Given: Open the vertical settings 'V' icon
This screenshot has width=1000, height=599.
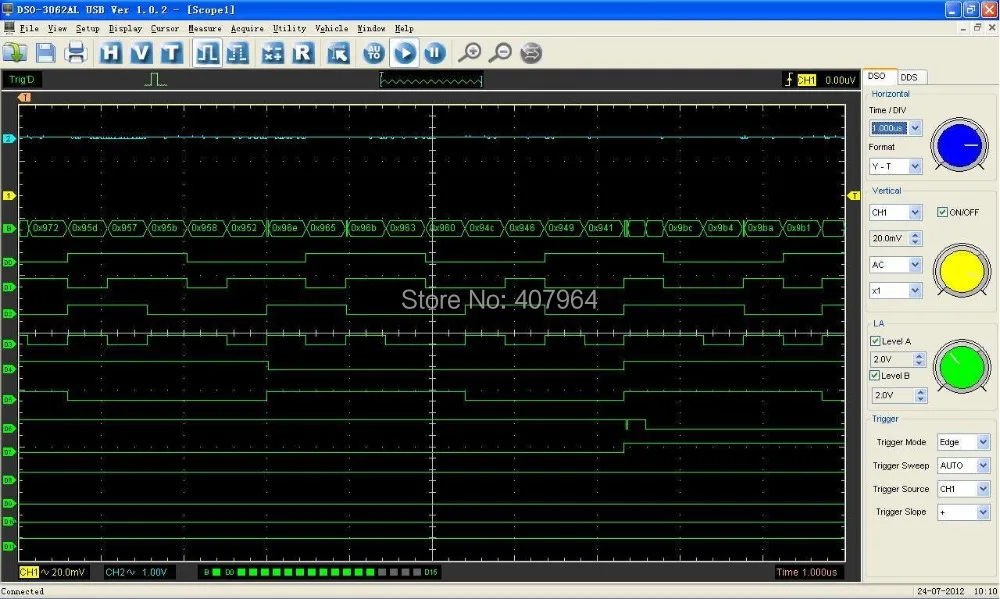Looking at the screenshot, I should pos(141,53).
